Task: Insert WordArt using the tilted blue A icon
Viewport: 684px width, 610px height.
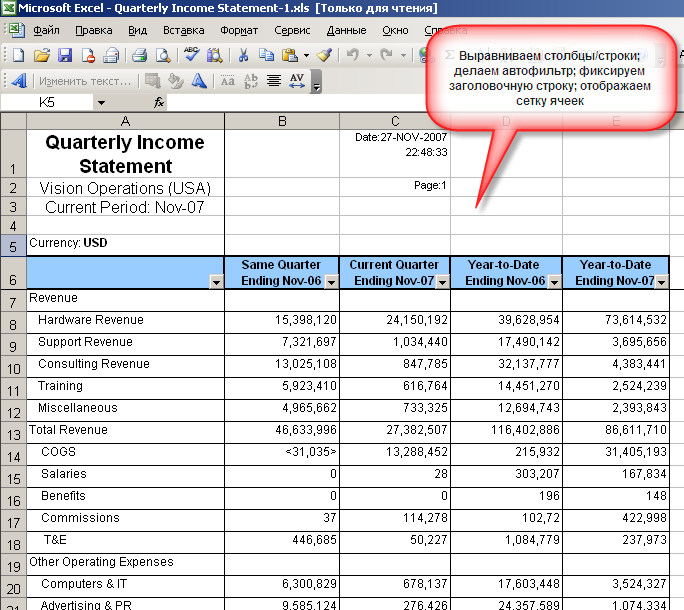Action: point(19,81)
